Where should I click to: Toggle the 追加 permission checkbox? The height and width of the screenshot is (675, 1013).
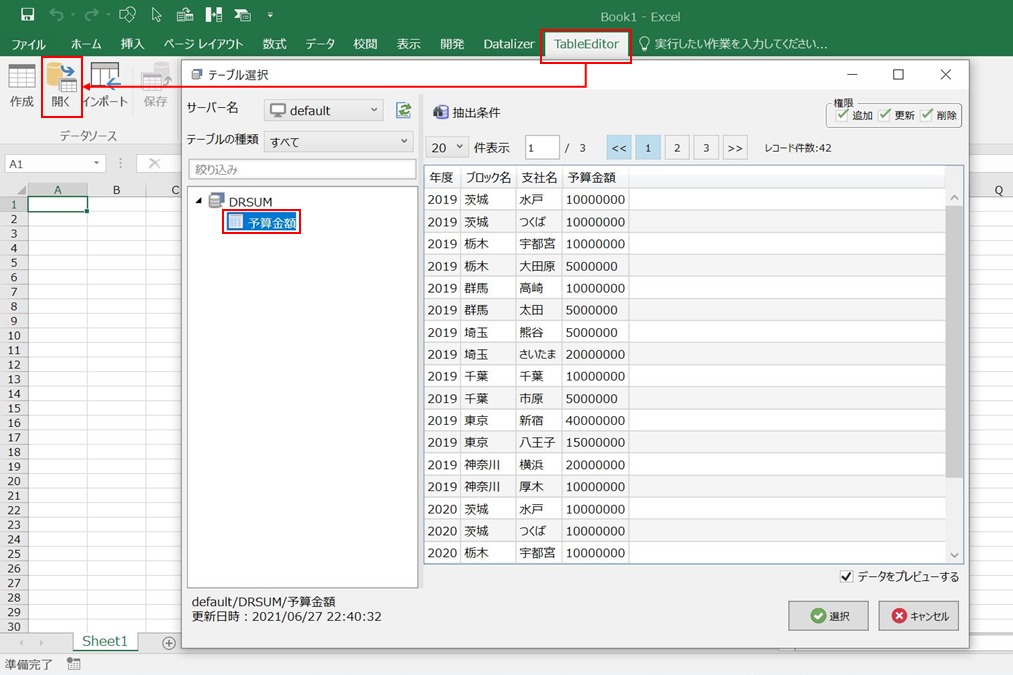(842, 115)
